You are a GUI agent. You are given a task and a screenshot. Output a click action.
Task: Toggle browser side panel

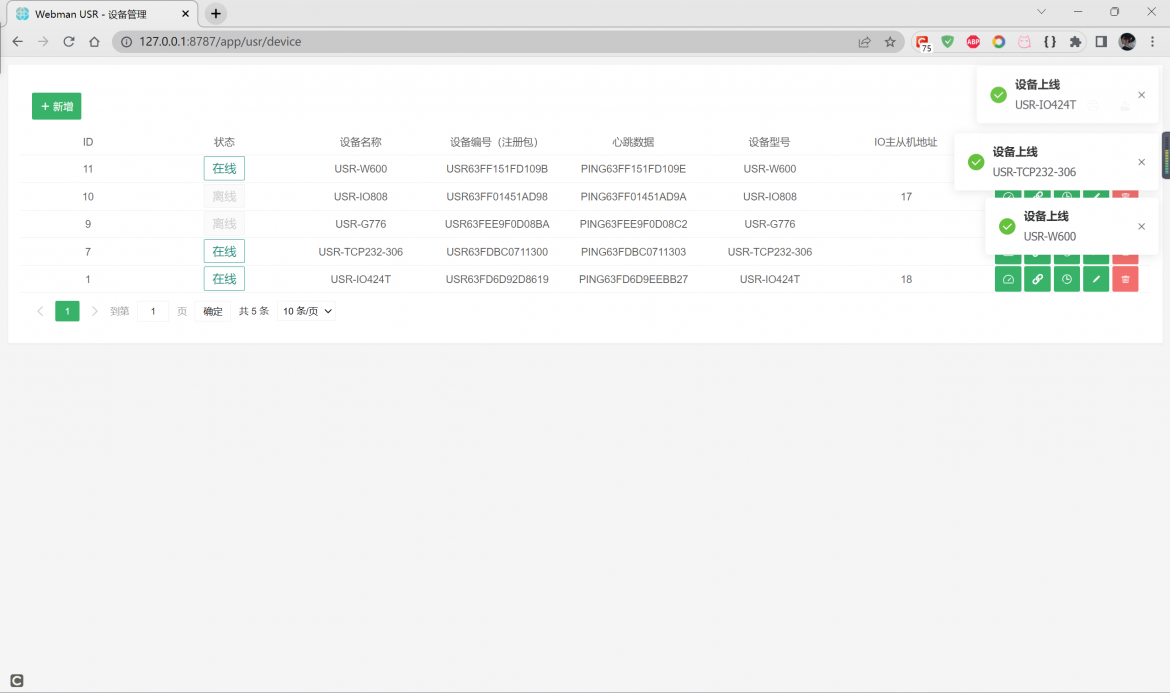point(1101,42)
